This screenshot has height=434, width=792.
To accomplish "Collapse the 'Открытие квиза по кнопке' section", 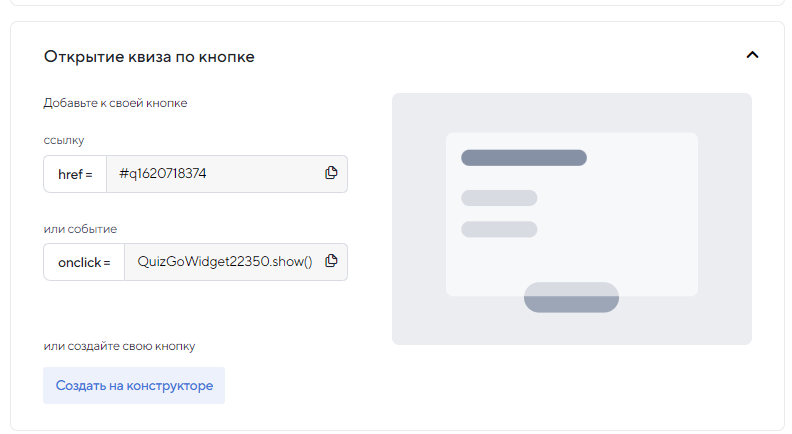I will click(x=752, y=56).
